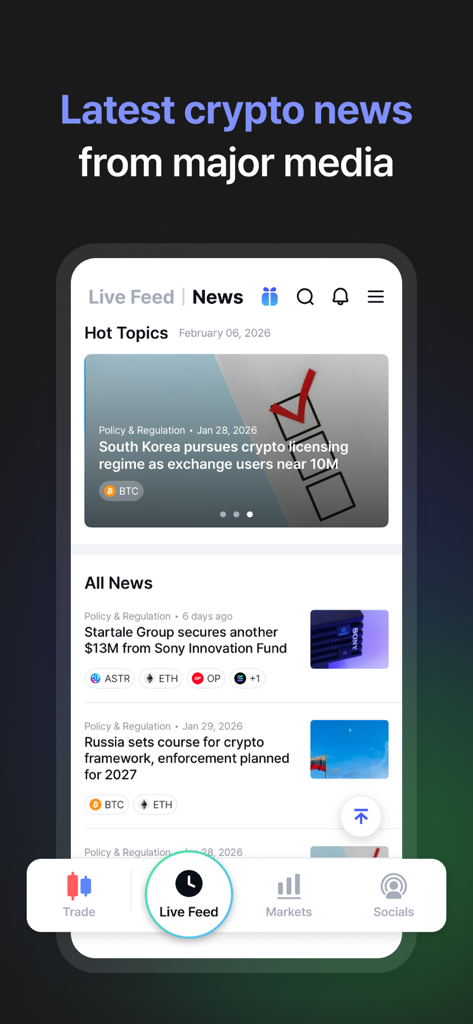Tap the back-to-top arrow button
This screenshot has height=1024, width=473.
pos(361,816)
